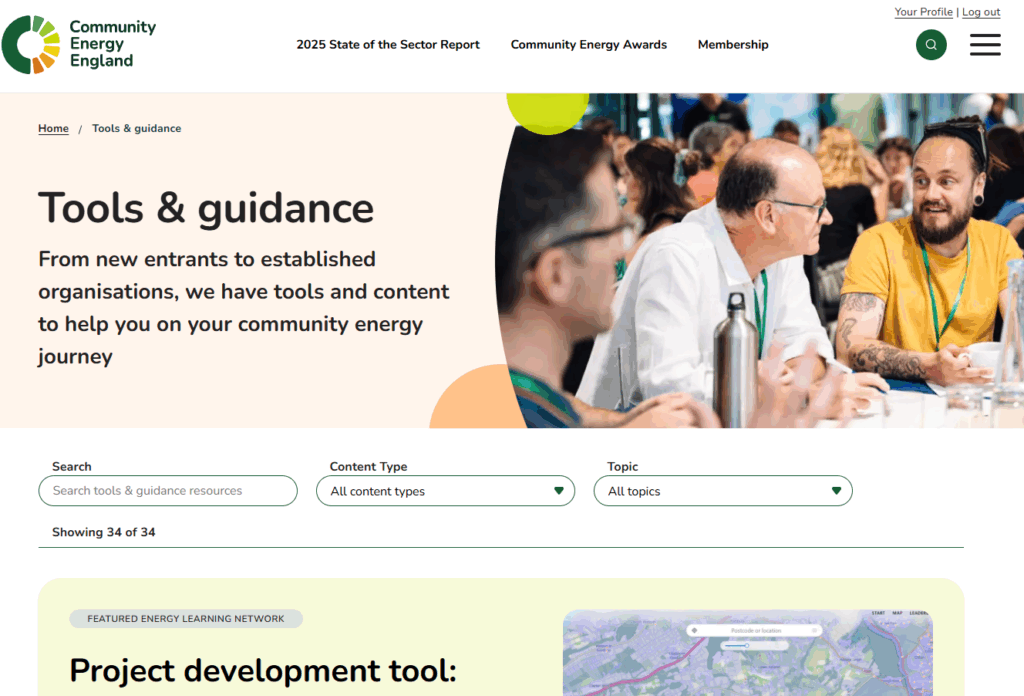Click the Tools & guidance breadcrumb

tap(136, 129)
